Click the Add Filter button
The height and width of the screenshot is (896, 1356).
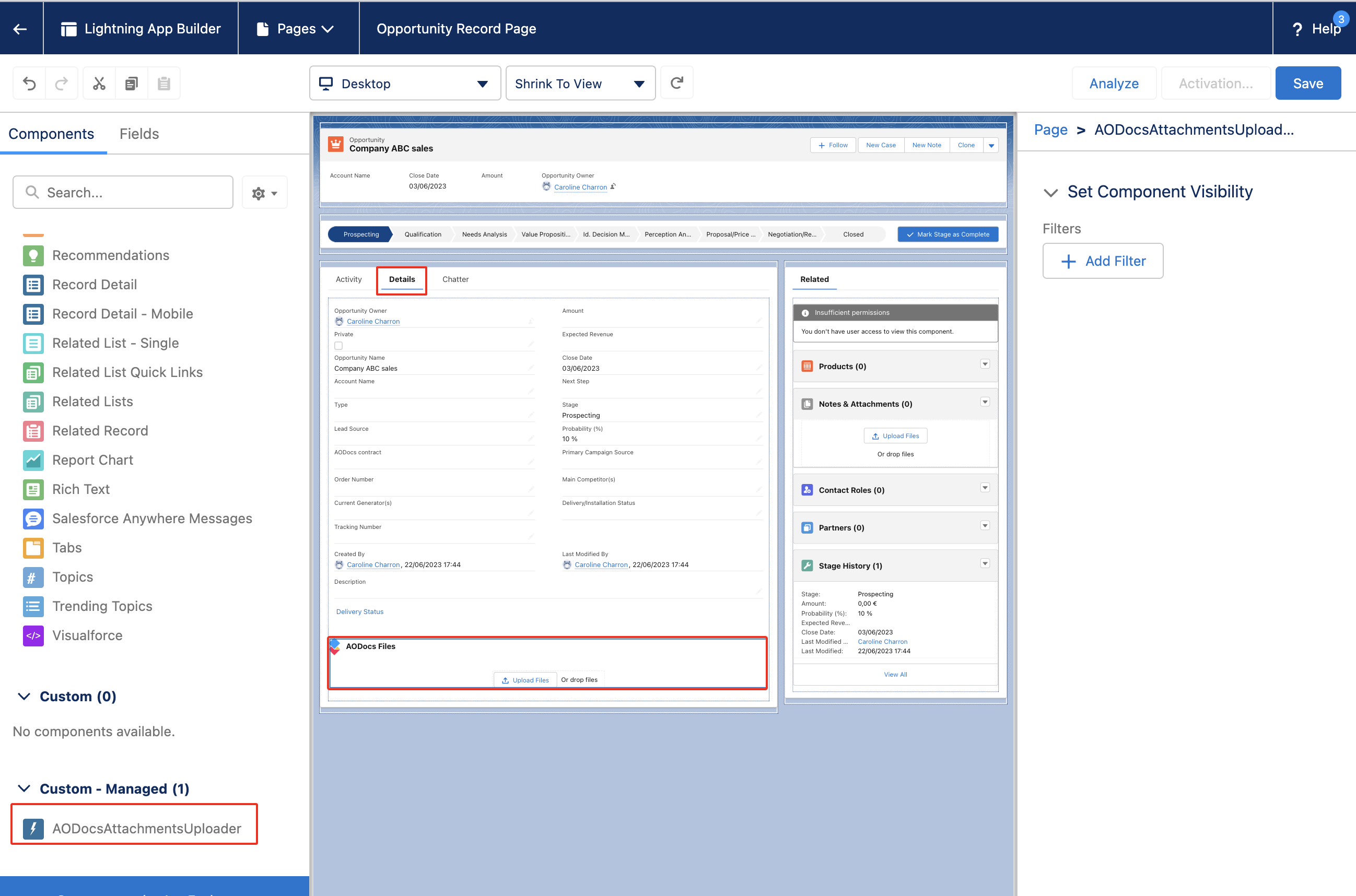pyautogui.click(x=1102, y=261)
